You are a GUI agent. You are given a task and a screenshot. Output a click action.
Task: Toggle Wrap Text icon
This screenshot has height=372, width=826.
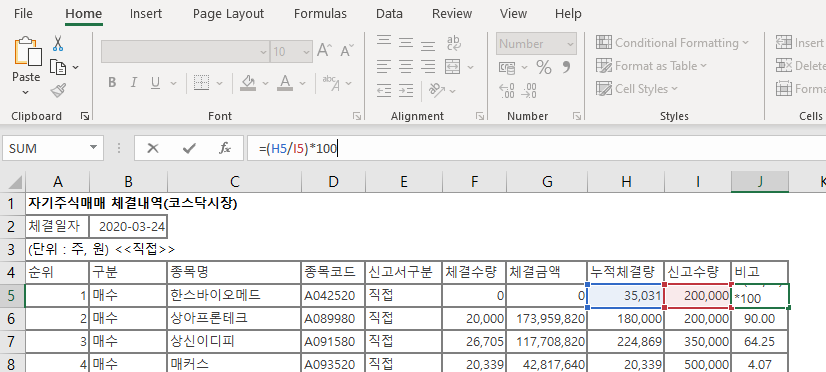pos(453,43)
